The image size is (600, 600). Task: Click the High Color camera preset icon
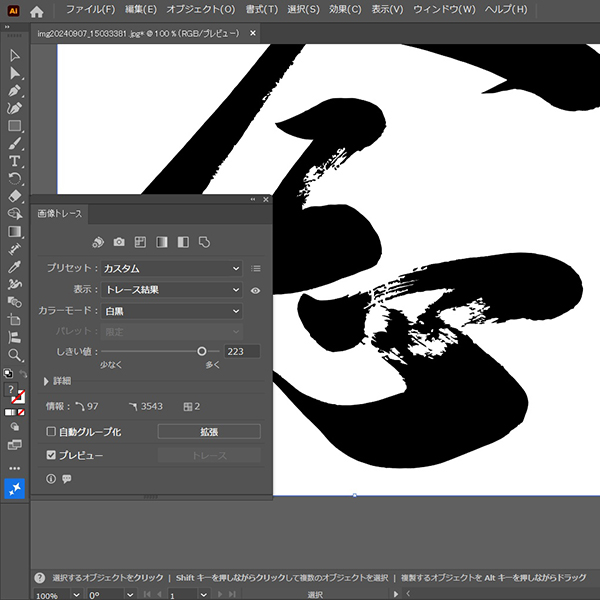pyautogui.click(x=119, y=242)
